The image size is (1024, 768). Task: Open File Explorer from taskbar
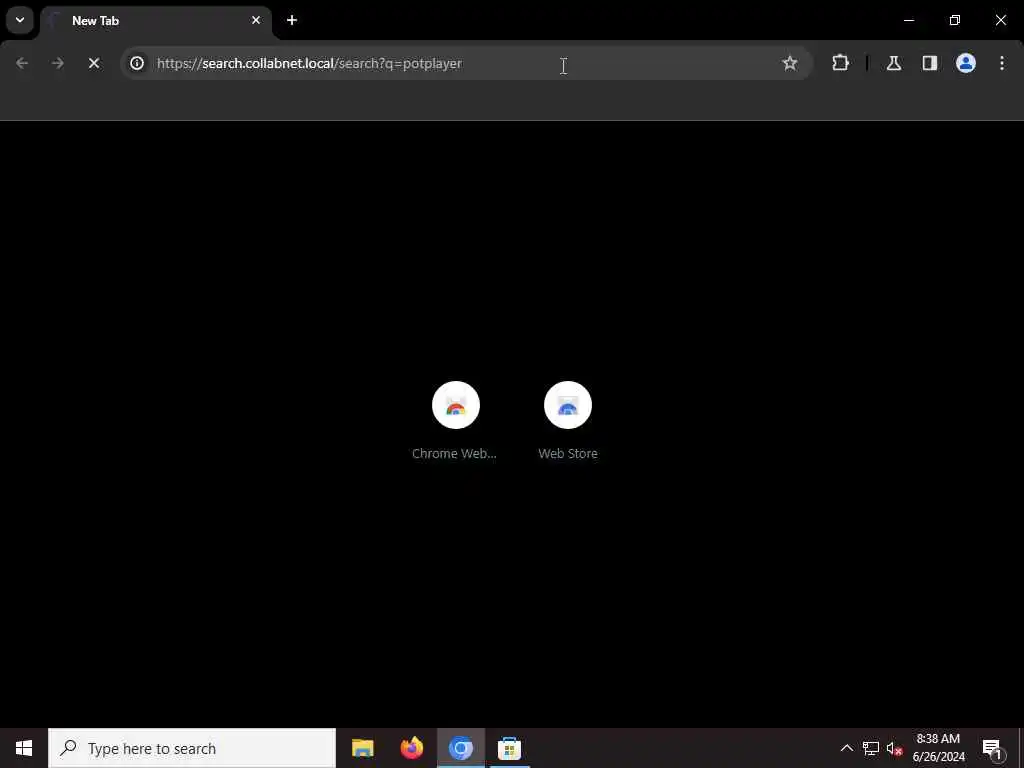click(362, 748)
